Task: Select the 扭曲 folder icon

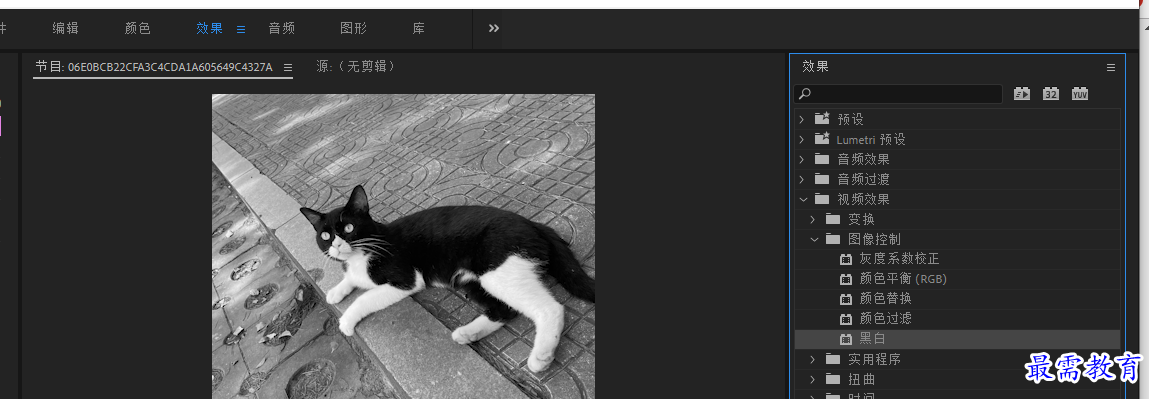Action: 832,379
